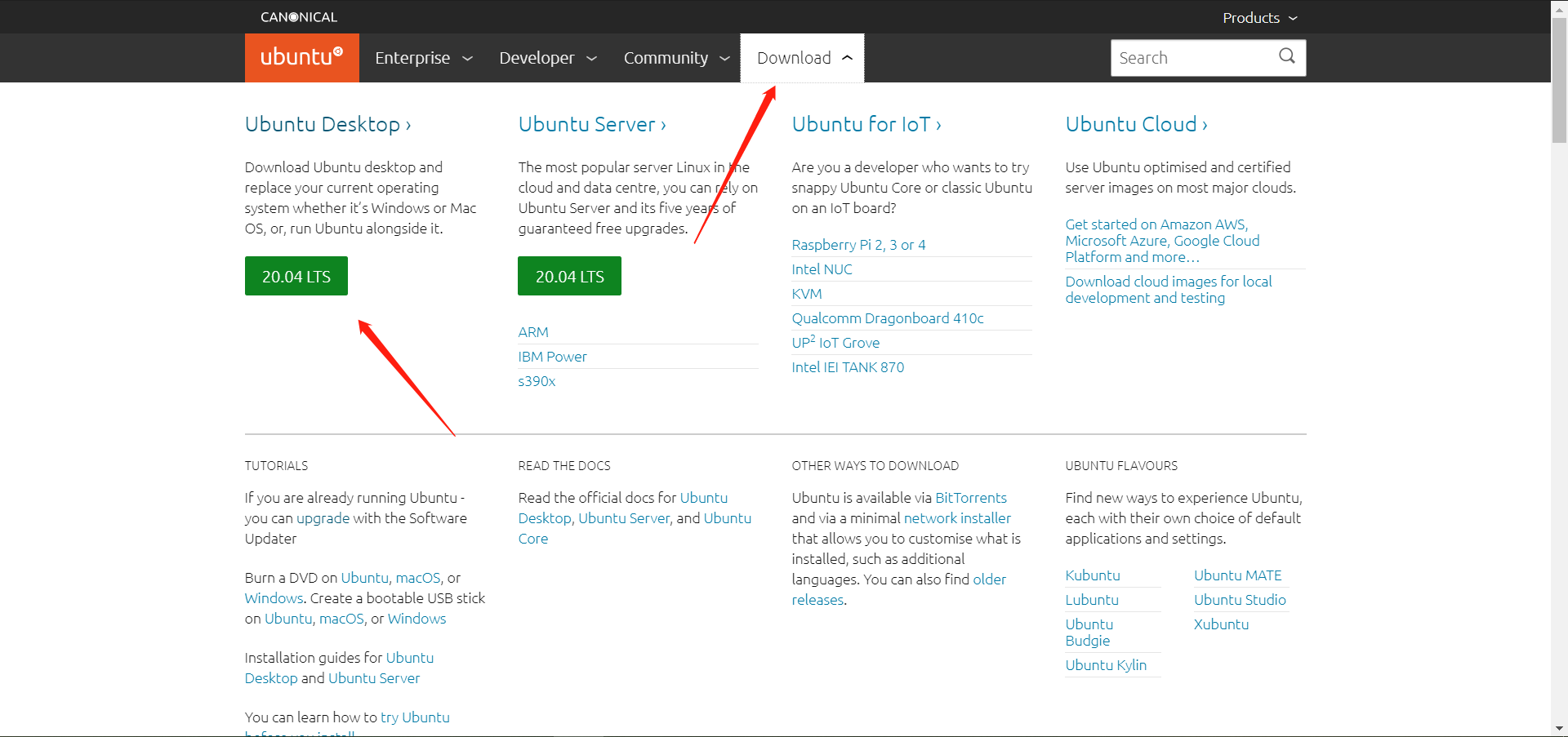Screen dimensions: 1568x737
Task: Click the search magnifier icon
Action: coord(1287,56)
